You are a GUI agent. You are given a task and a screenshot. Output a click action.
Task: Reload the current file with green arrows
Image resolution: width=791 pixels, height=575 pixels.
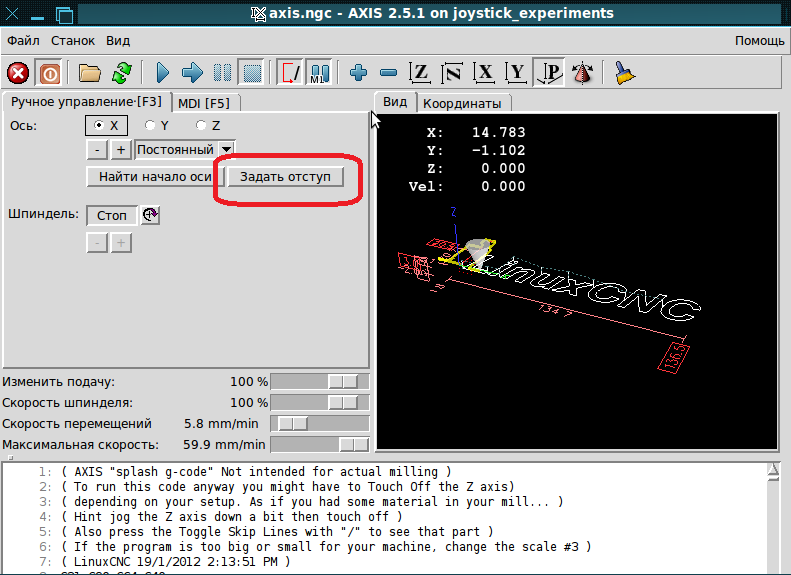click(122, 73)
